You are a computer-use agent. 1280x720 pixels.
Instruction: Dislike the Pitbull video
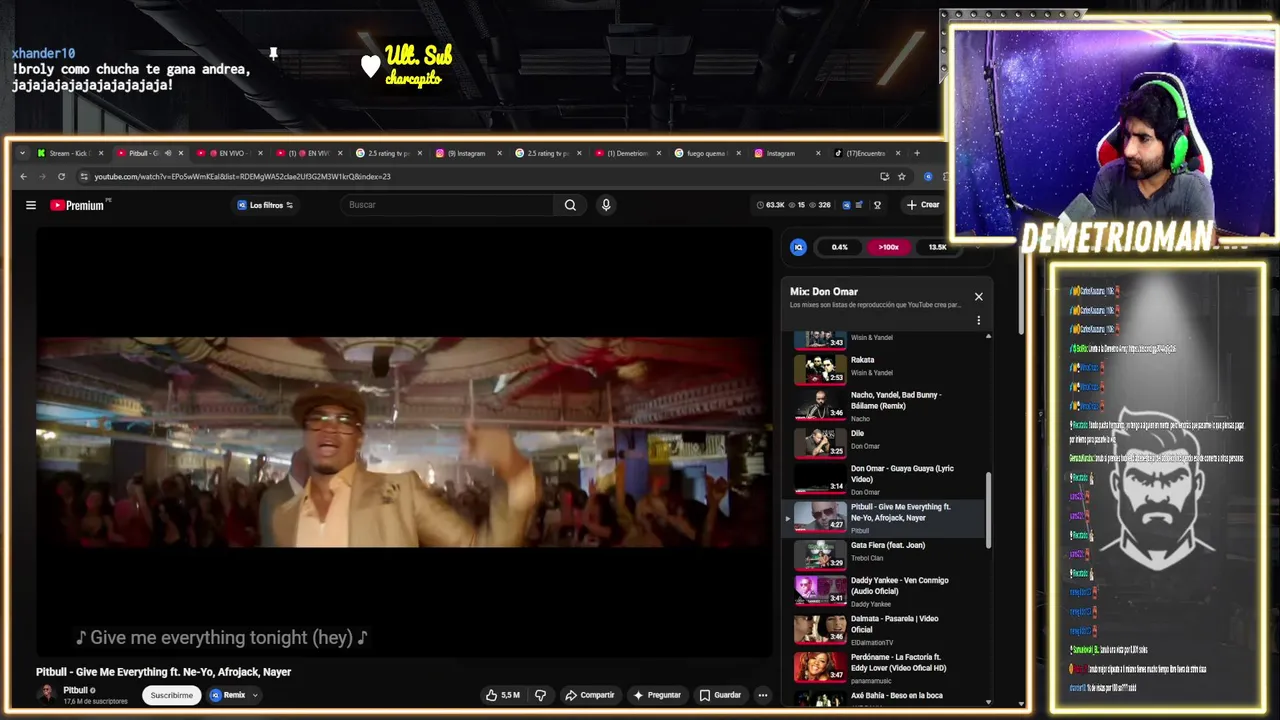coord(540,695)
